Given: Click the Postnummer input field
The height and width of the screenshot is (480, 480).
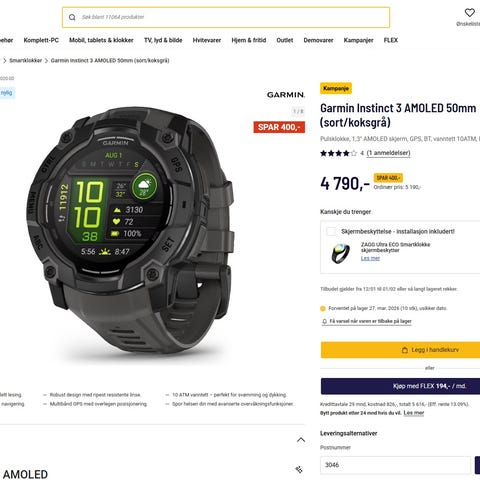Looking at the screenshot, I should (395, 465).
